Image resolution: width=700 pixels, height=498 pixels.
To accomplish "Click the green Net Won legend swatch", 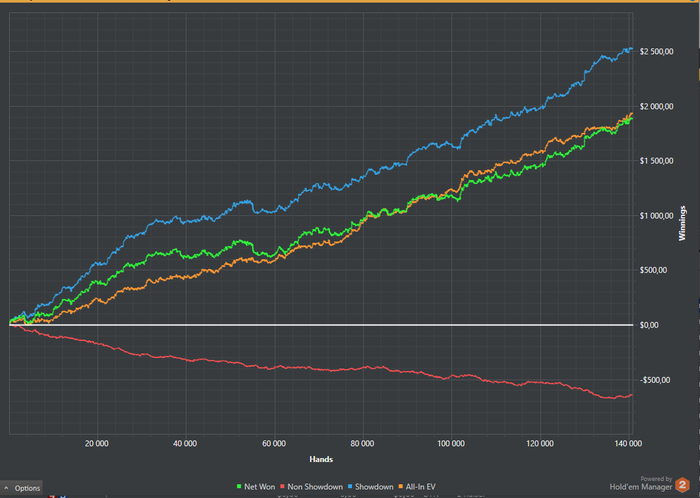I will (239, 487).
